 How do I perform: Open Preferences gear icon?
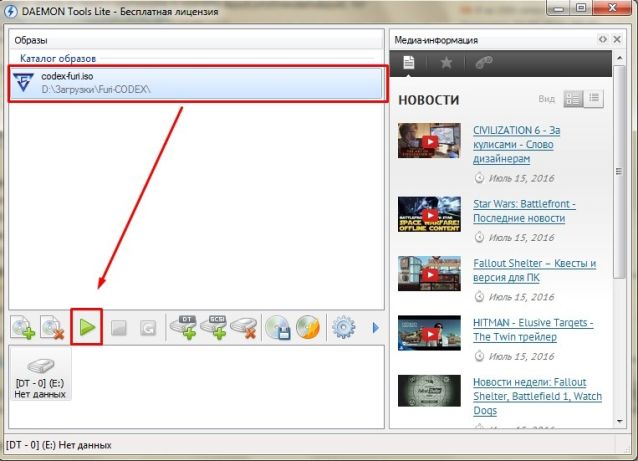343,327
